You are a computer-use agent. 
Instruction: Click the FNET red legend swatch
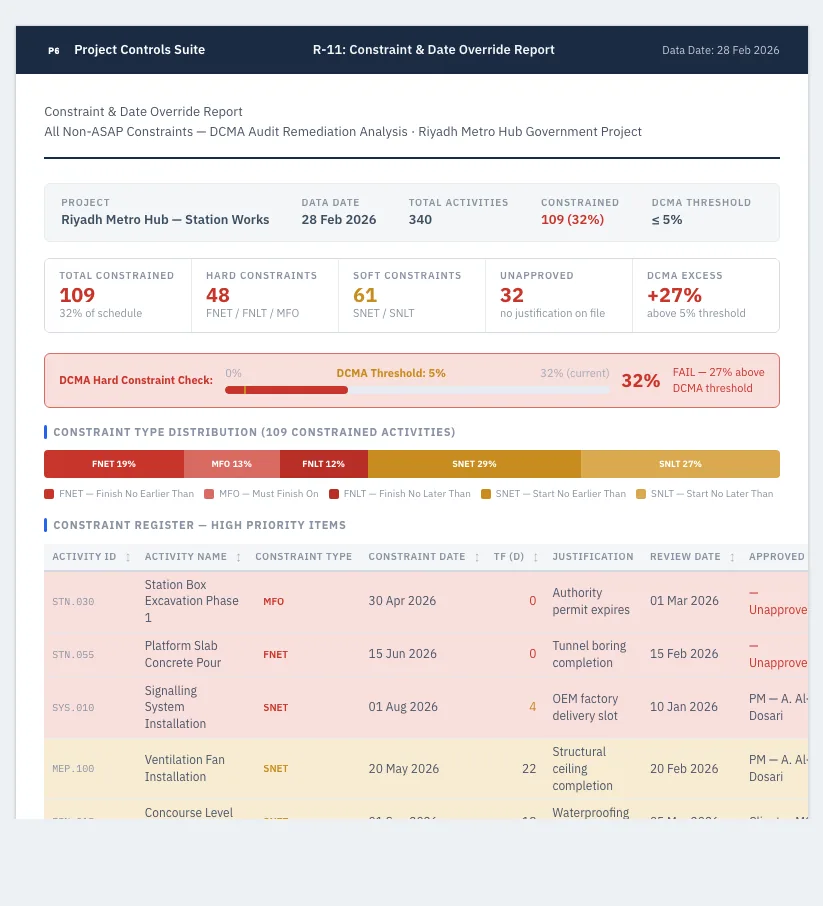[49, 494]
